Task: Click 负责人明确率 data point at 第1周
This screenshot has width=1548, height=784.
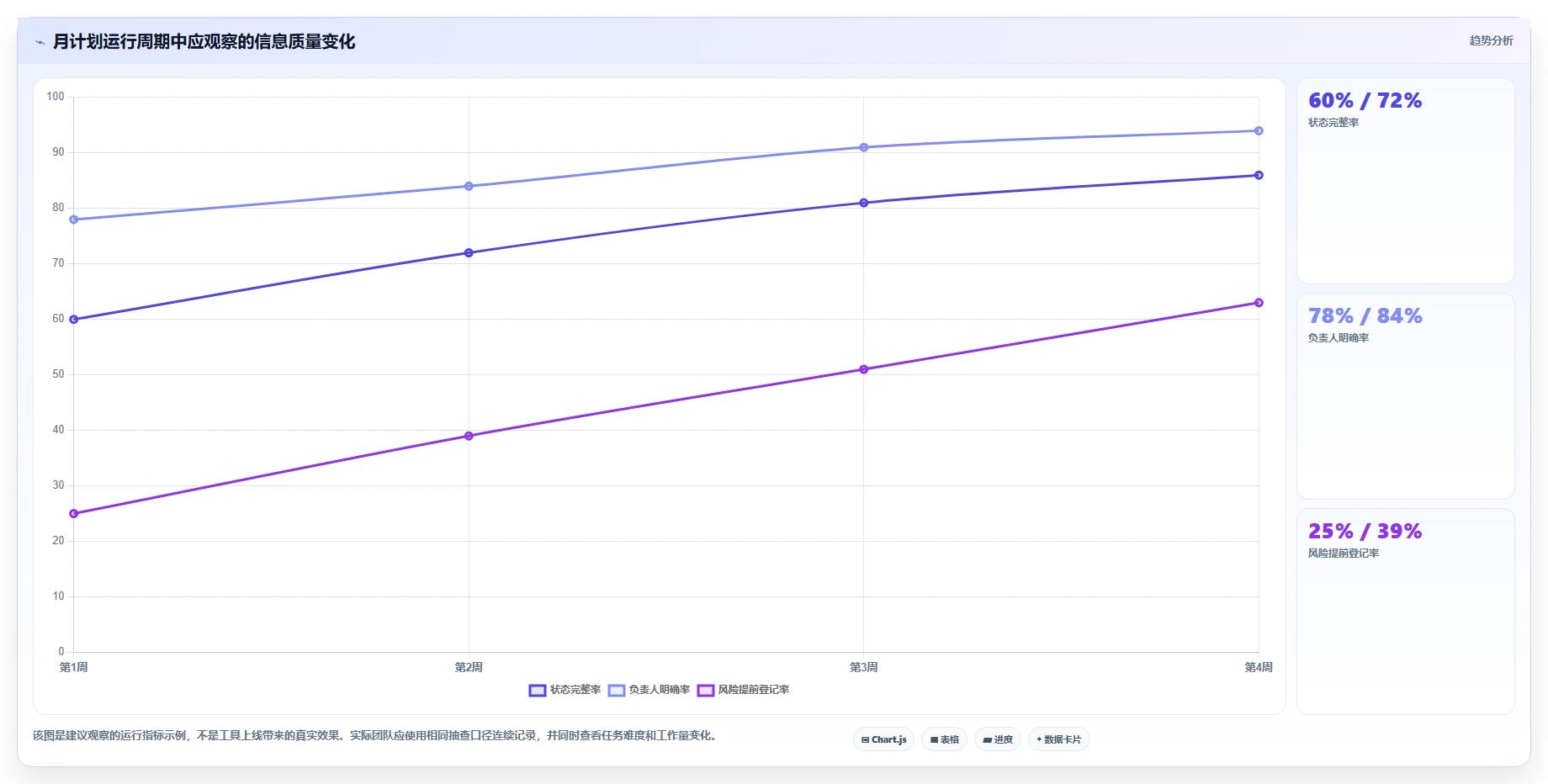Action: (x=74, y=220)
